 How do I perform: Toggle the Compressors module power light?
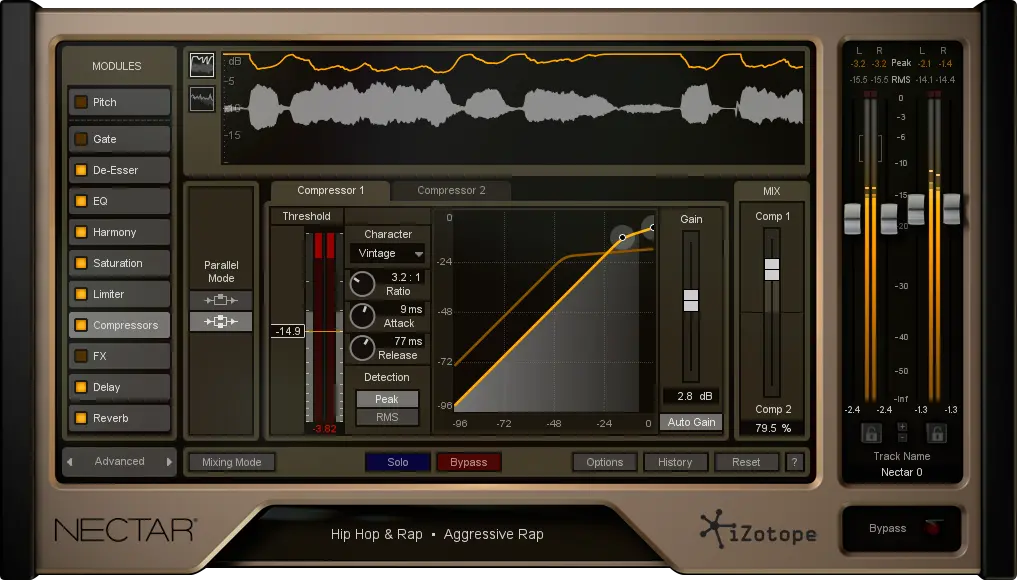(x=81, y=325)
